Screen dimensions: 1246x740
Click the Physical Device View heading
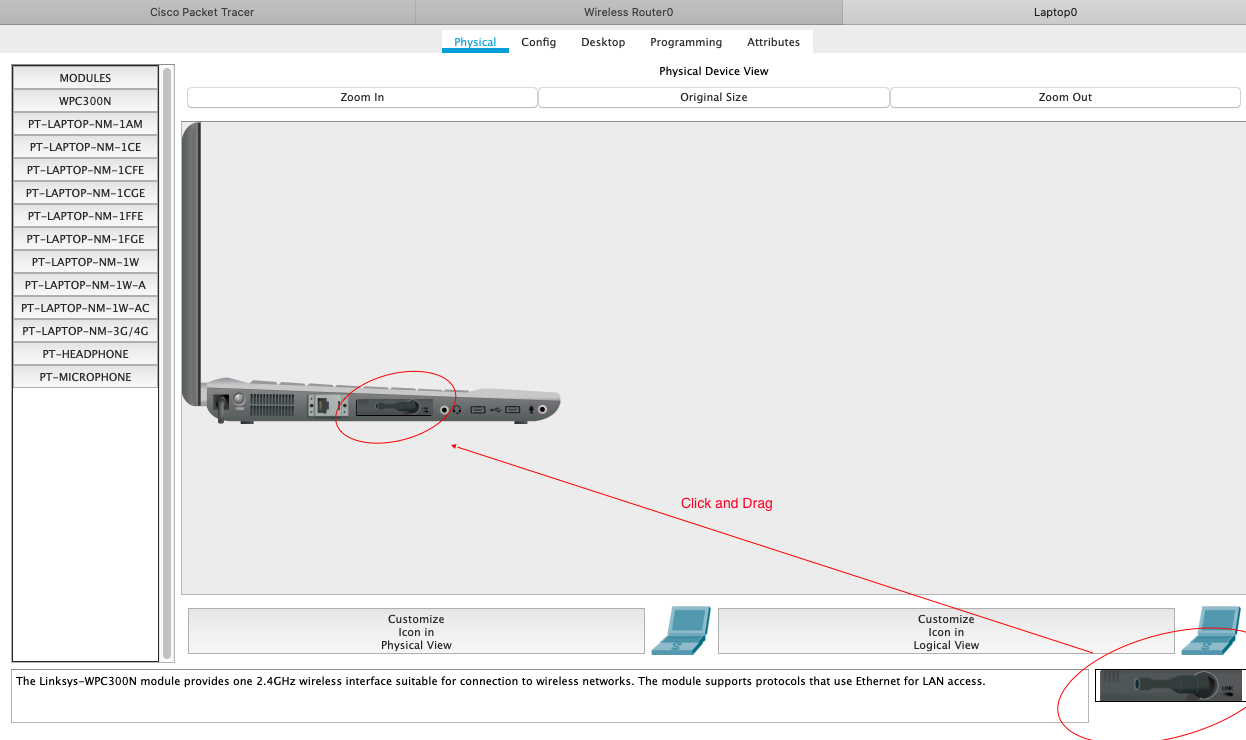pos(714,71)
